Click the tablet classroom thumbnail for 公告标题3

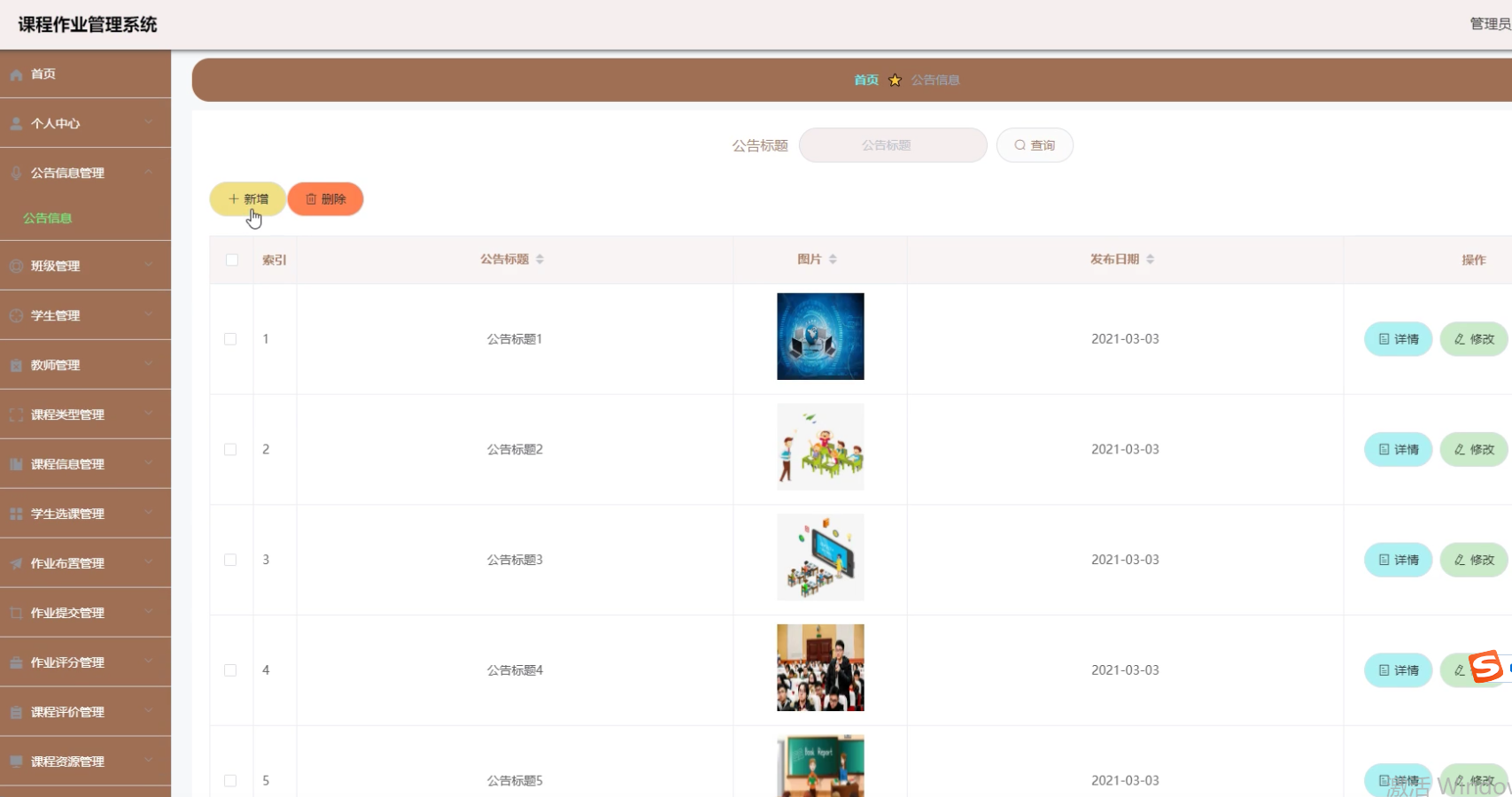coord(820,557)
